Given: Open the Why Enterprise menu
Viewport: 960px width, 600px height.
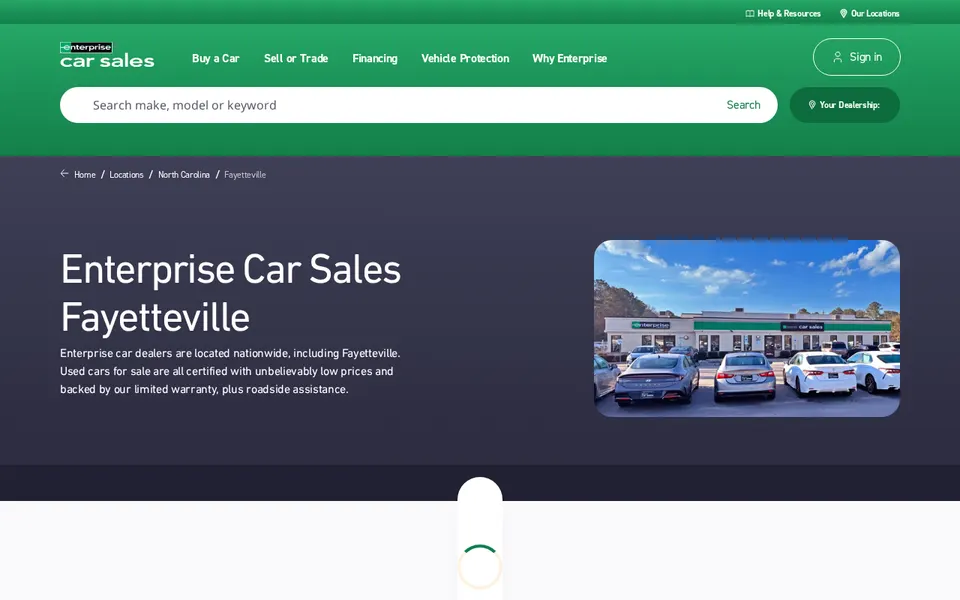Looking at the screenshot, I should [569, 58].
